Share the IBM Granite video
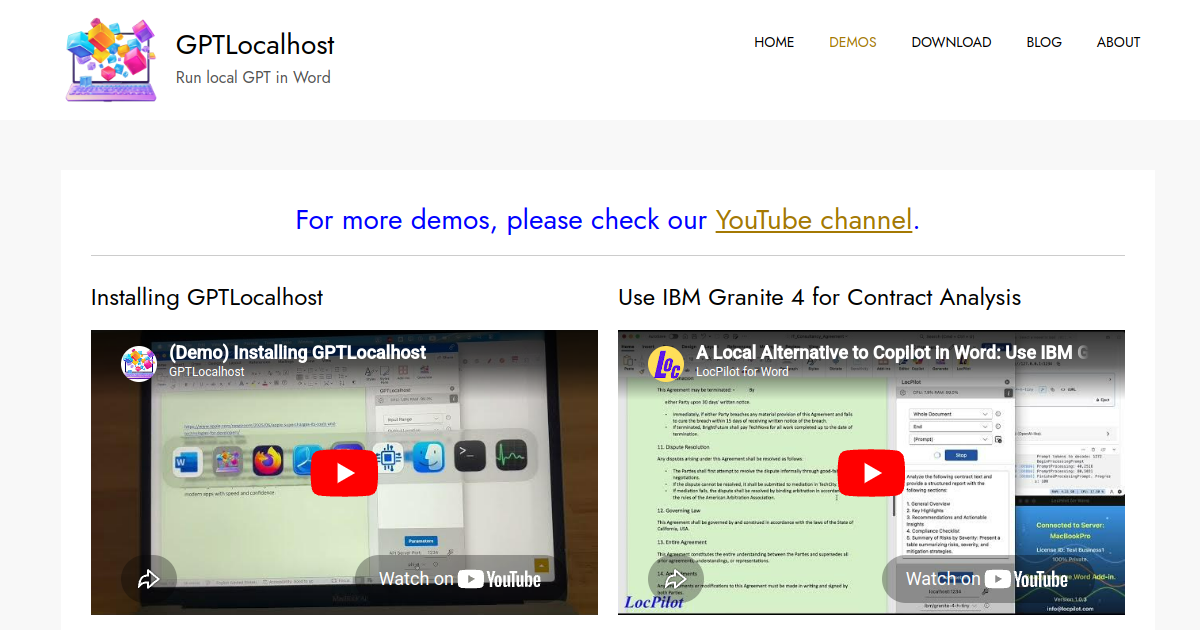Viewport: 1200px width, 630px height. click(676, 579)
